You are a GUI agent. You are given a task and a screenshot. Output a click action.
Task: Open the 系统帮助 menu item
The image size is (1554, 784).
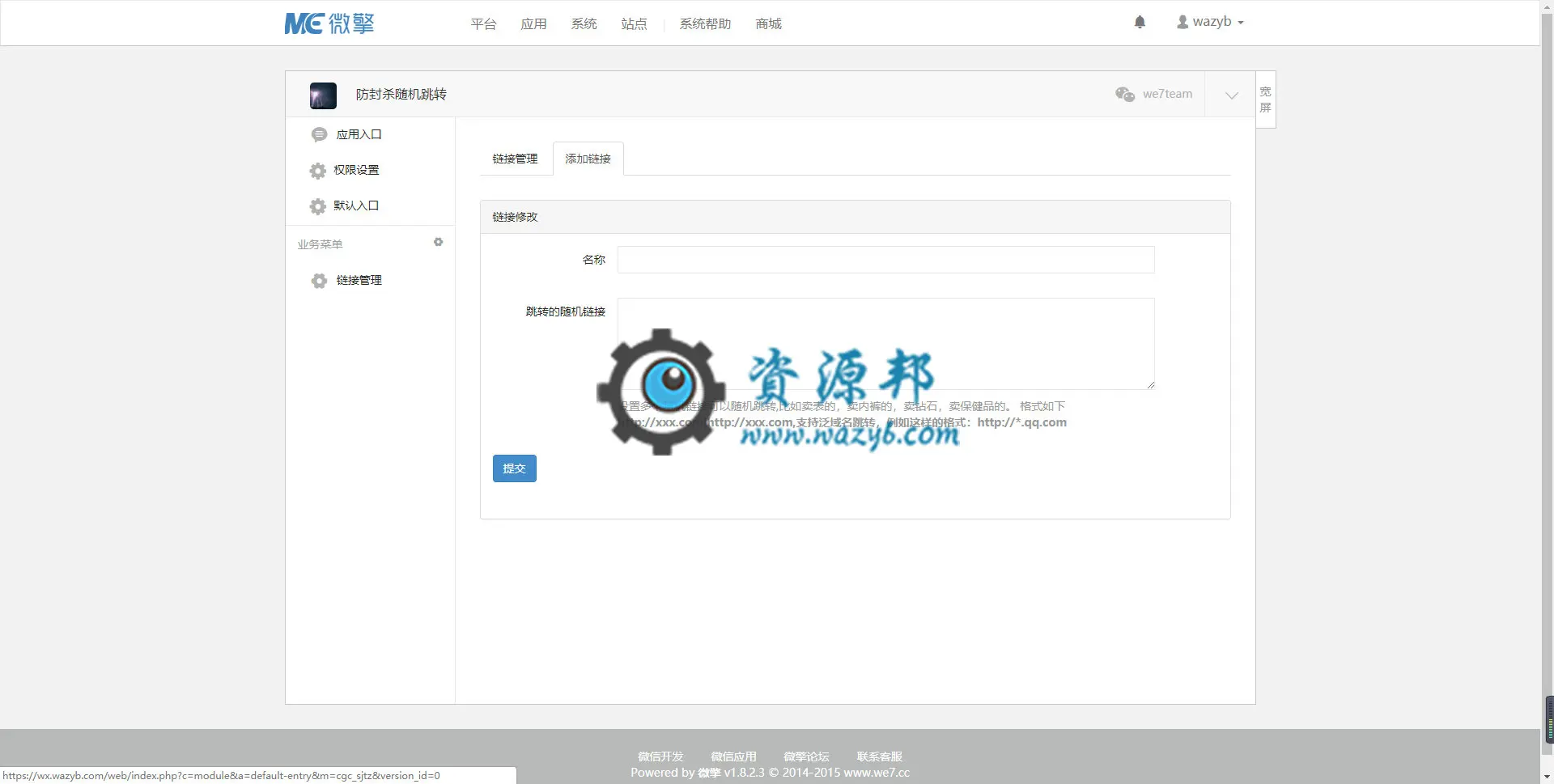(x=705, y=24)
